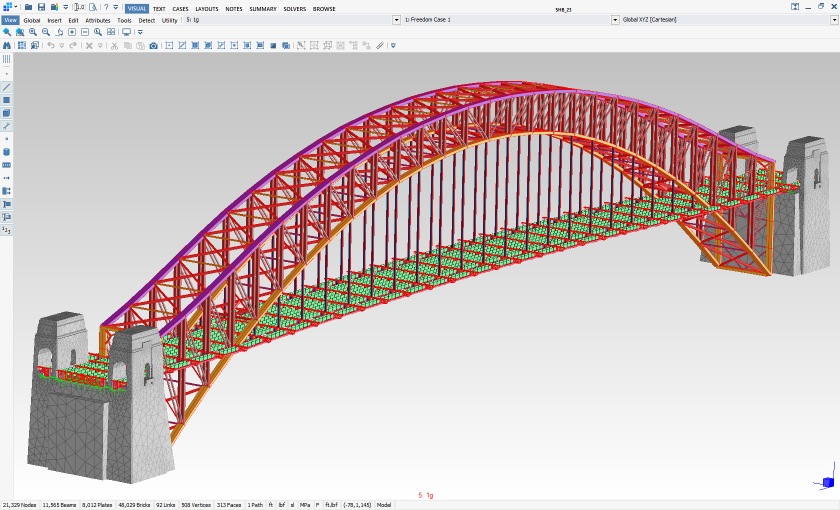Open the Utility menu
840x510 pixels.
pyautogui.click(x=169, y=20)
